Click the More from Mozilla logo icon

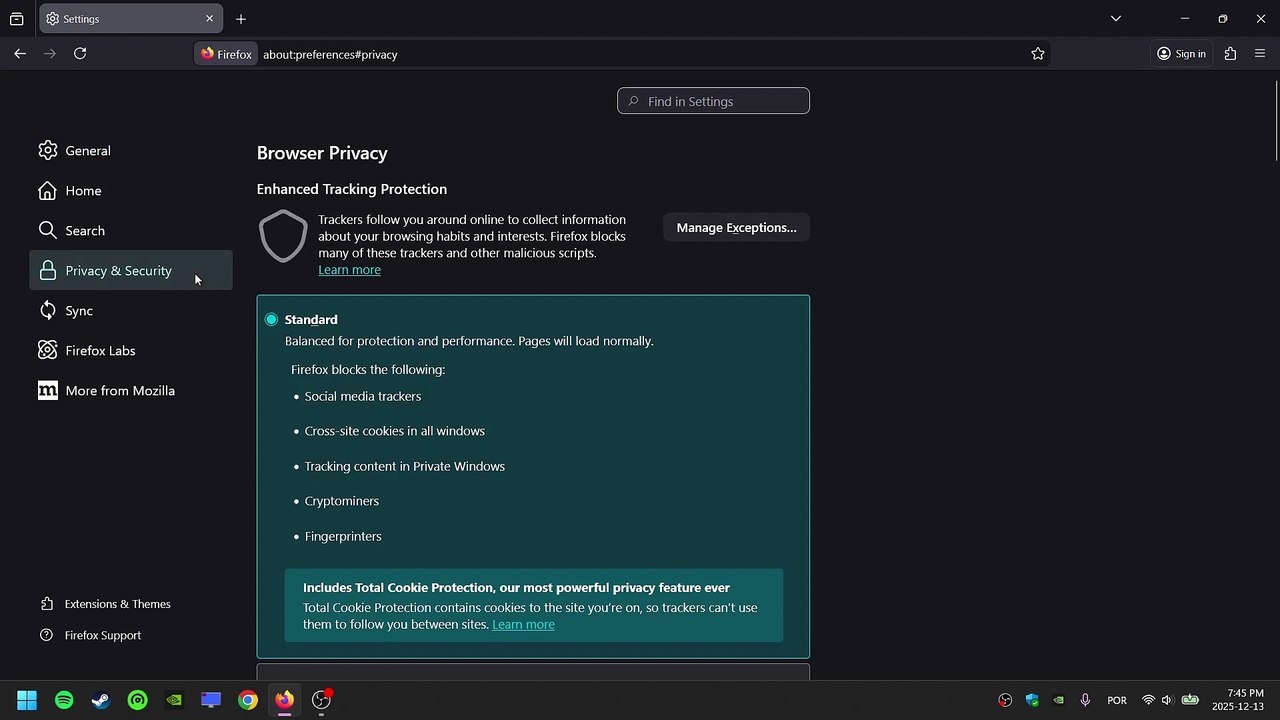48,391
